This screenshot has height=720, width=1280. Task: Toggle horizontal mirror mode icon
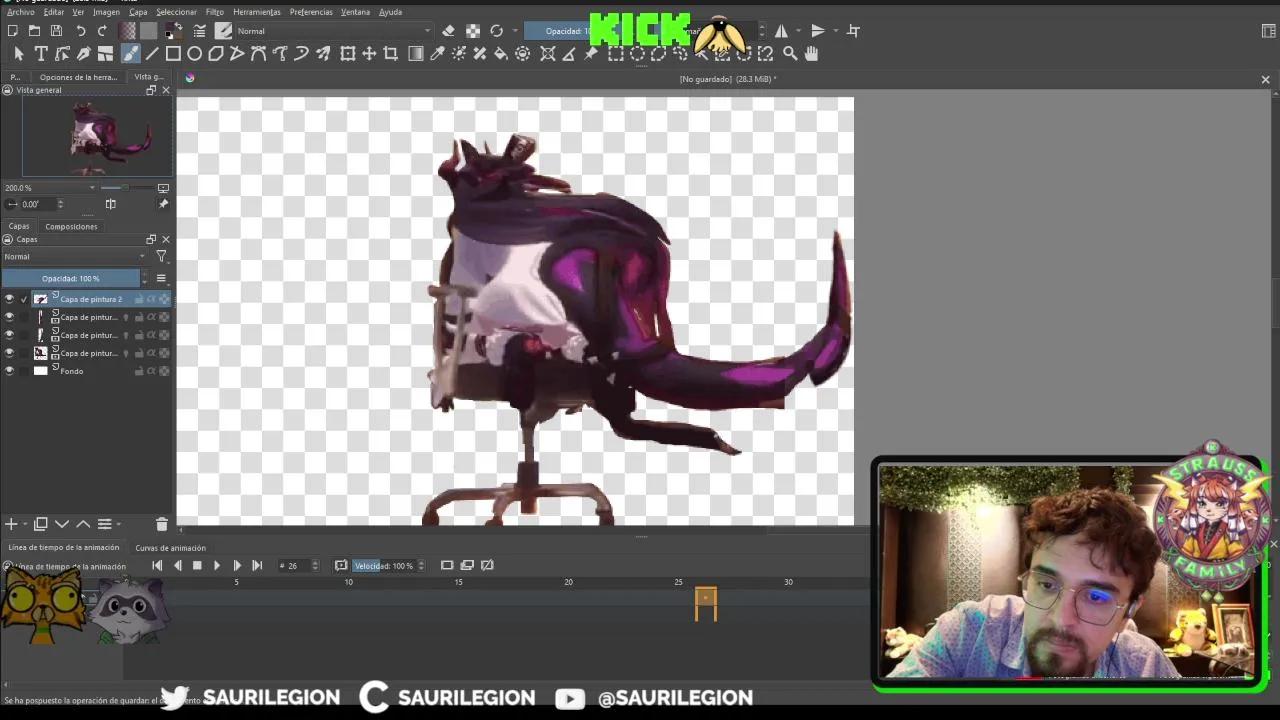781,31
